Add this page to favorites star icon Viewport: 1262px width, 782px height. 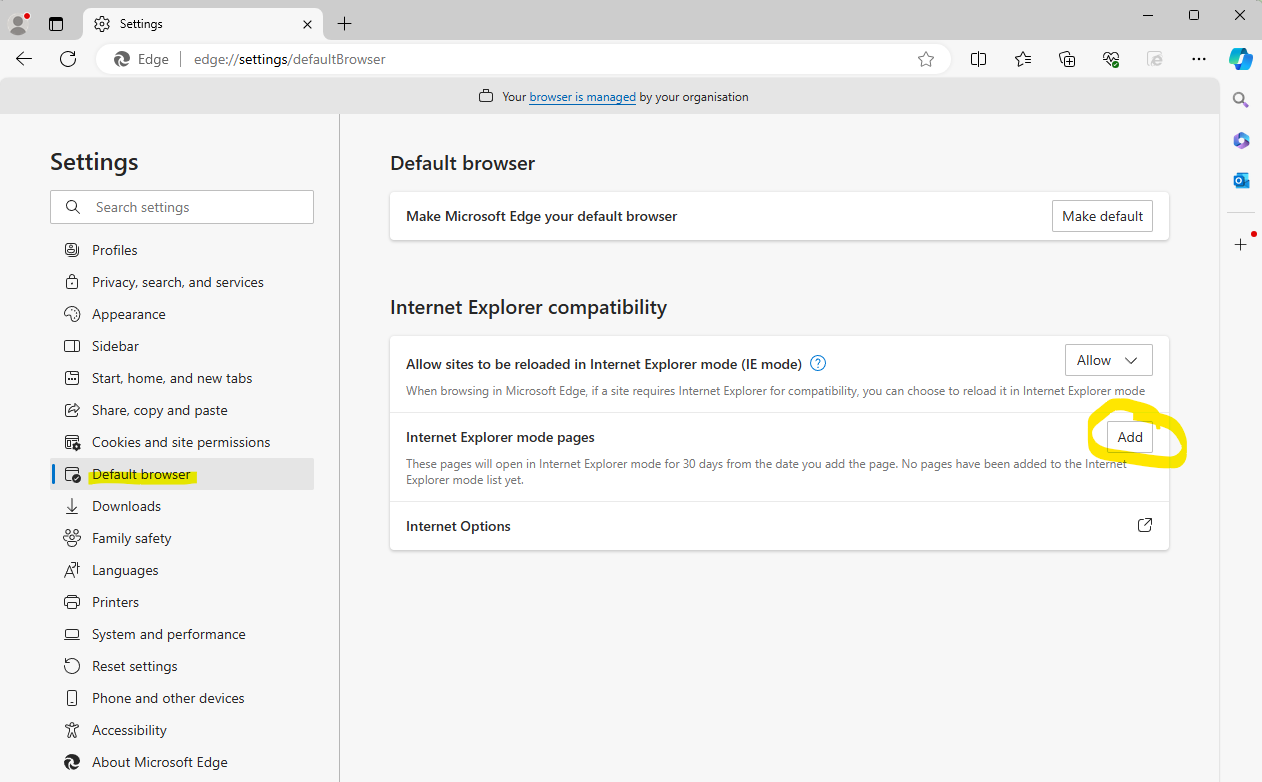926,59
